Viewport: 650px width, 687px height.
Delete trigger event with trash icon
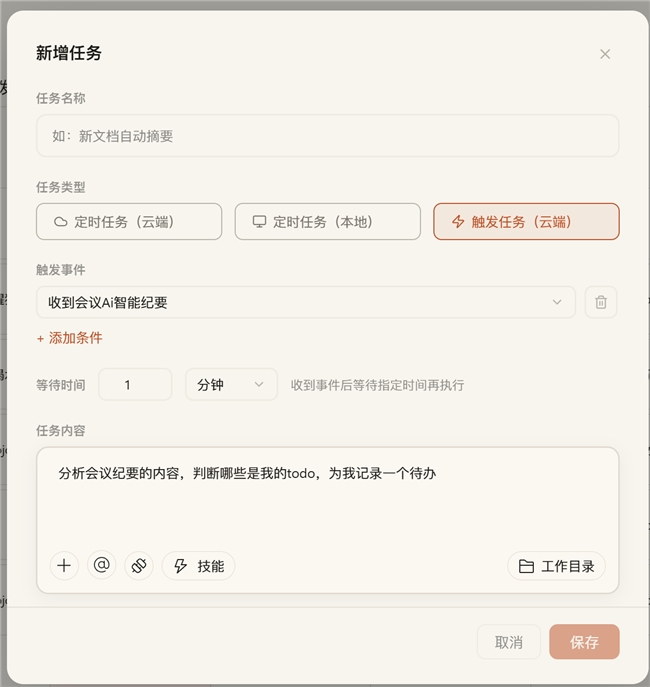pyautogui.click(x=601, y=302)
